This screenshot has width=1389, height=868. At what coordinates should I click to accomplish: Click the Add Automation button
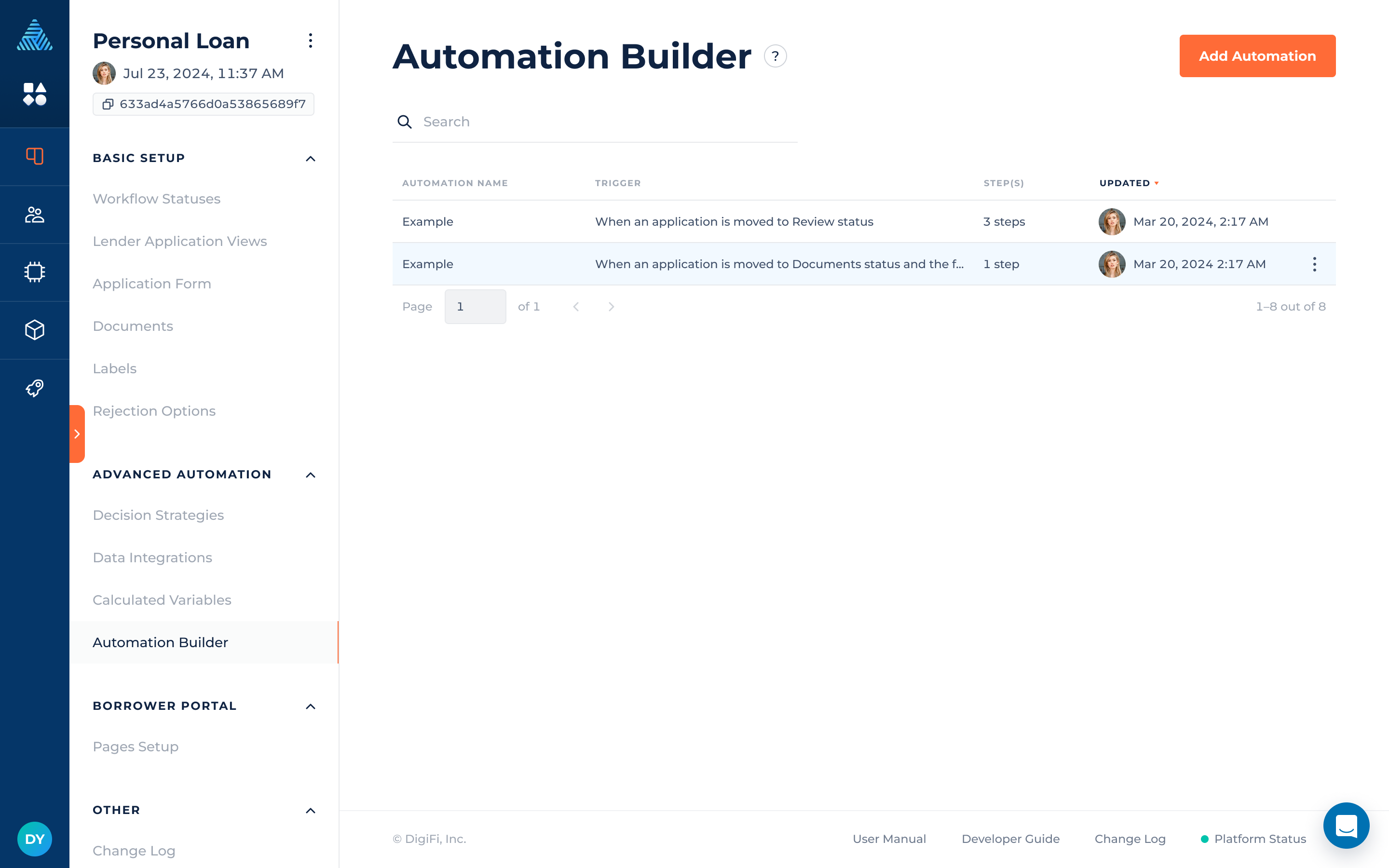[x=1257, y=56]
